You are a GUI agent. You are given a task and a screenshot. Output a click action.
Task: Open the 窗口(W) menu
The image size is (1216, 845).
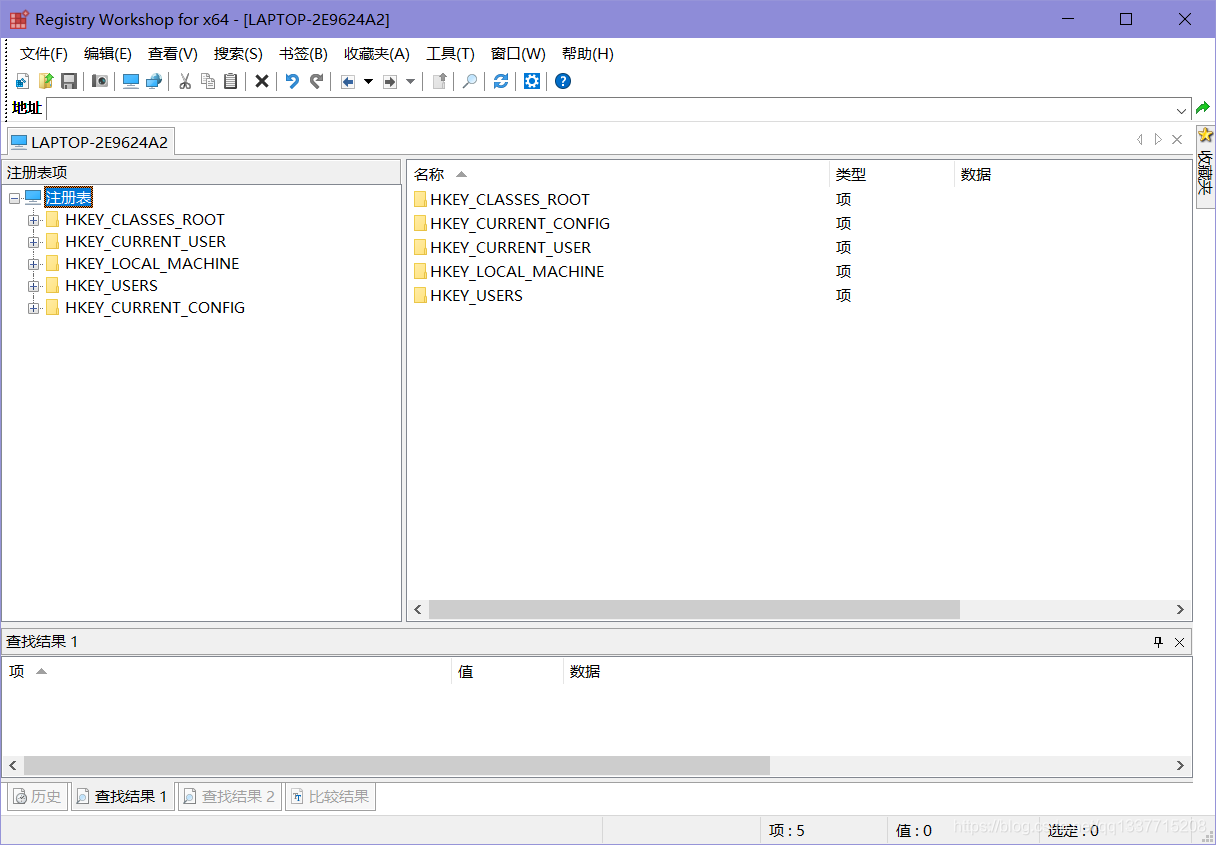tap(518, 54)
